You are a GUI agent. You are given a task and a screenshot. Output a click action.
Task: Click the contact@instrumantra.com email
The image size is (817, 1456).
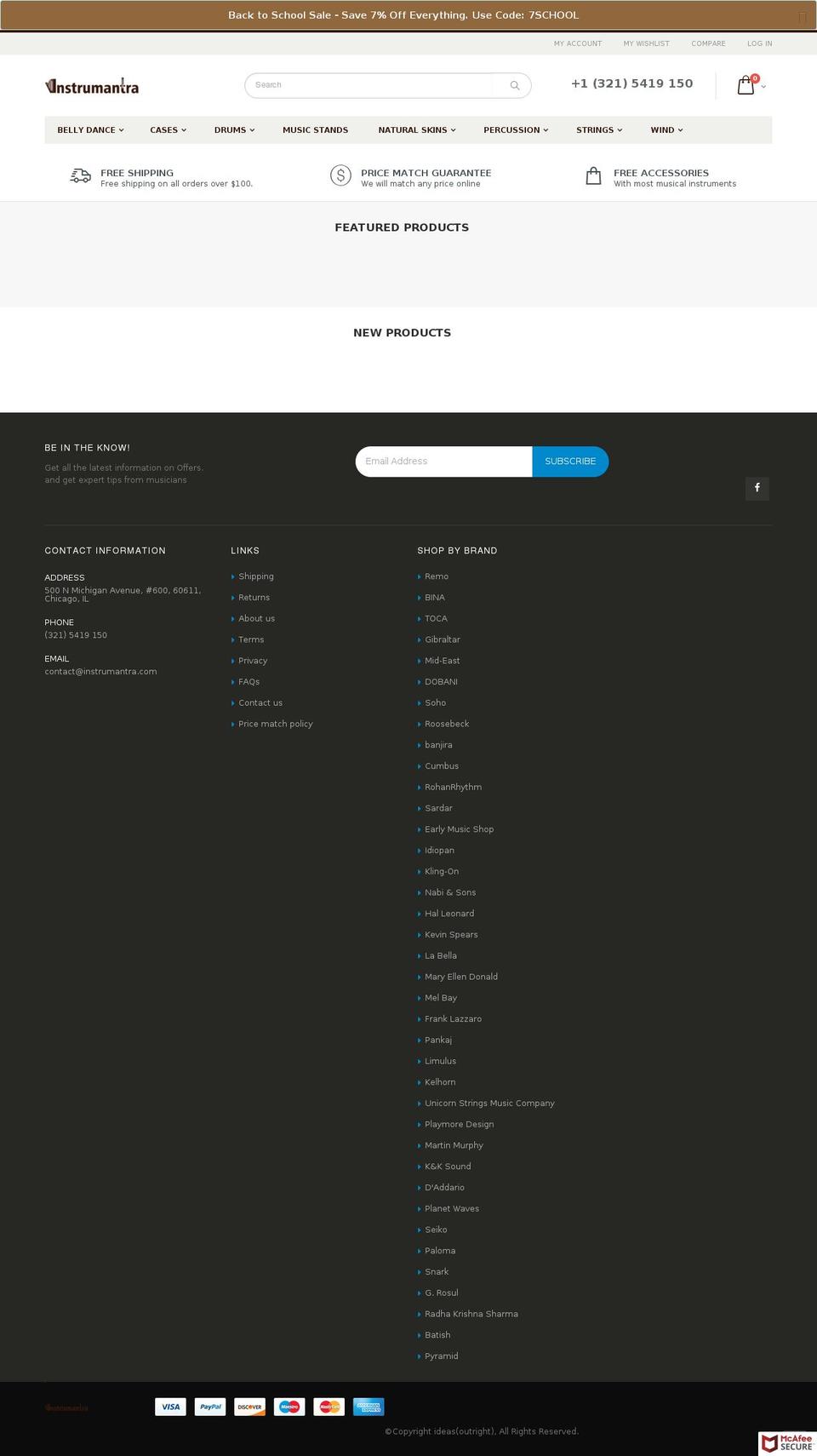point(100,672)
